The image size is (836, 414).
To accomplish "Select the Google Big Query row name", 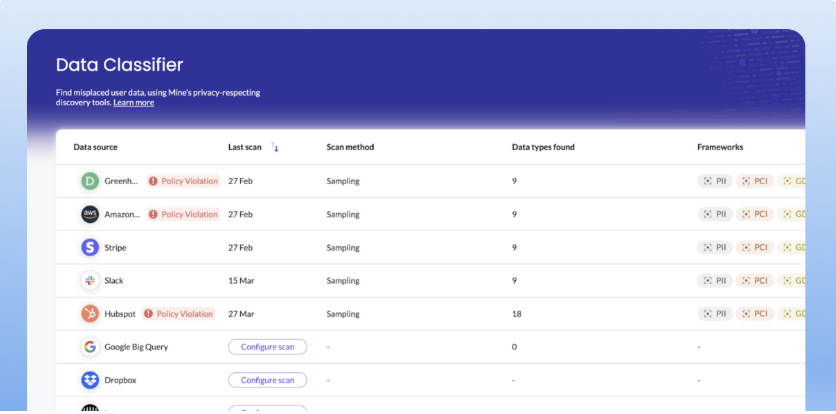I will (136, 347).
